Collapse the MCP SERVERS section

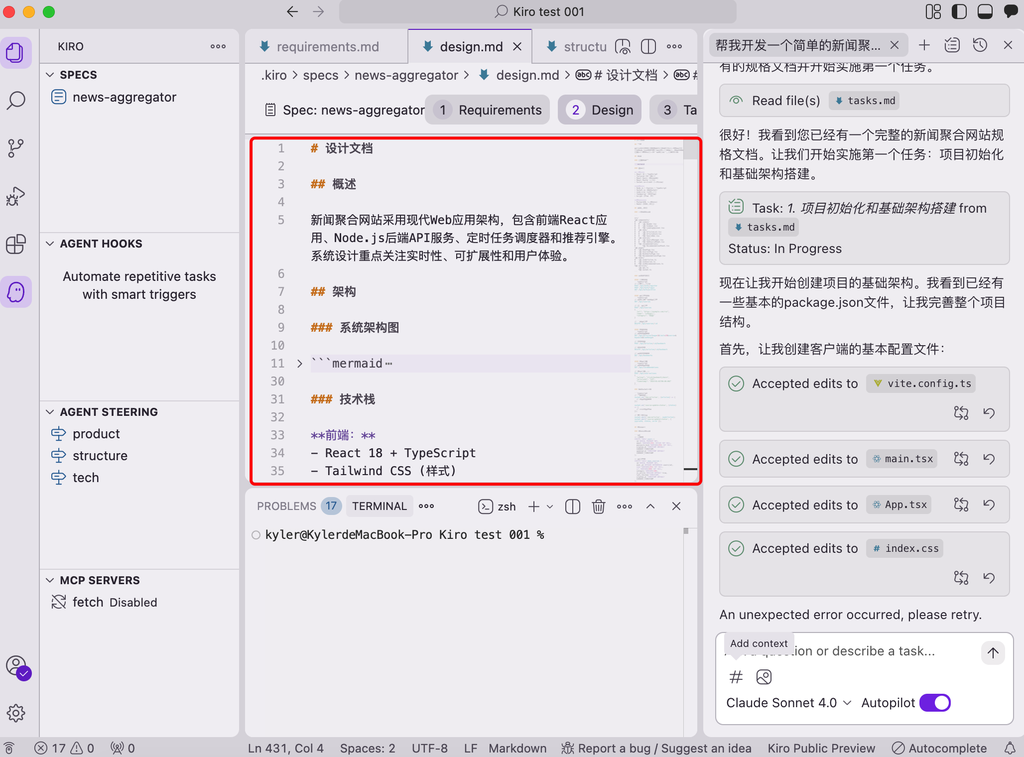pyautogui.click(x=50, y=580)
